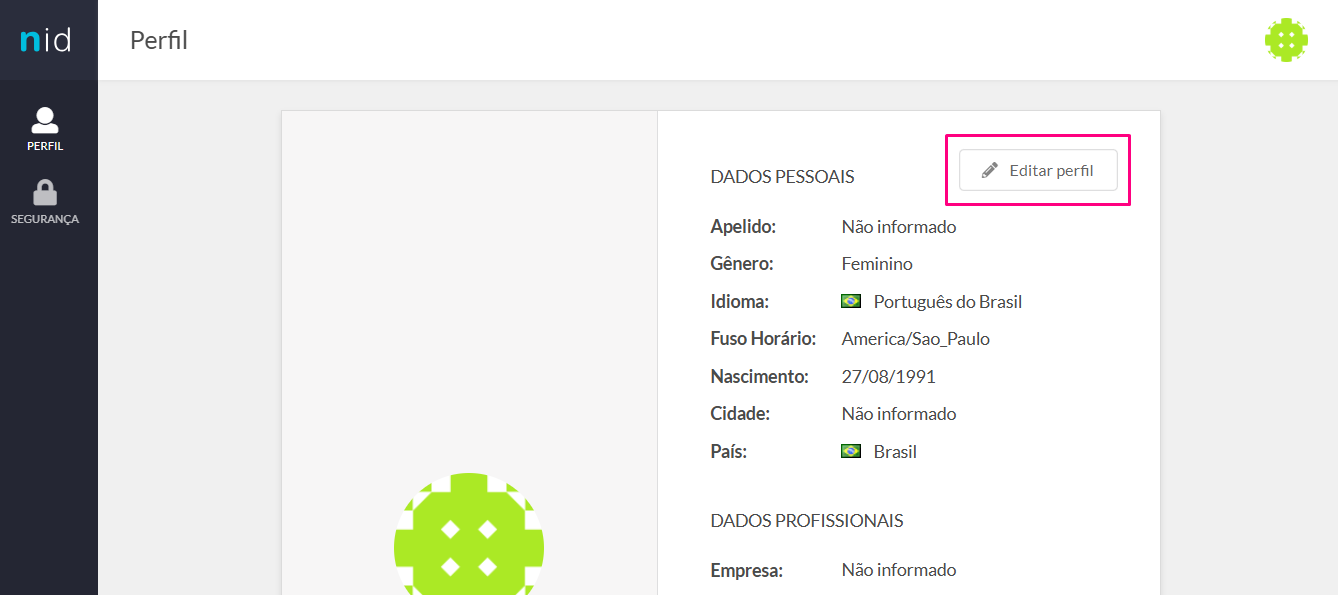Select the Feminino gender value

[877, 264]
